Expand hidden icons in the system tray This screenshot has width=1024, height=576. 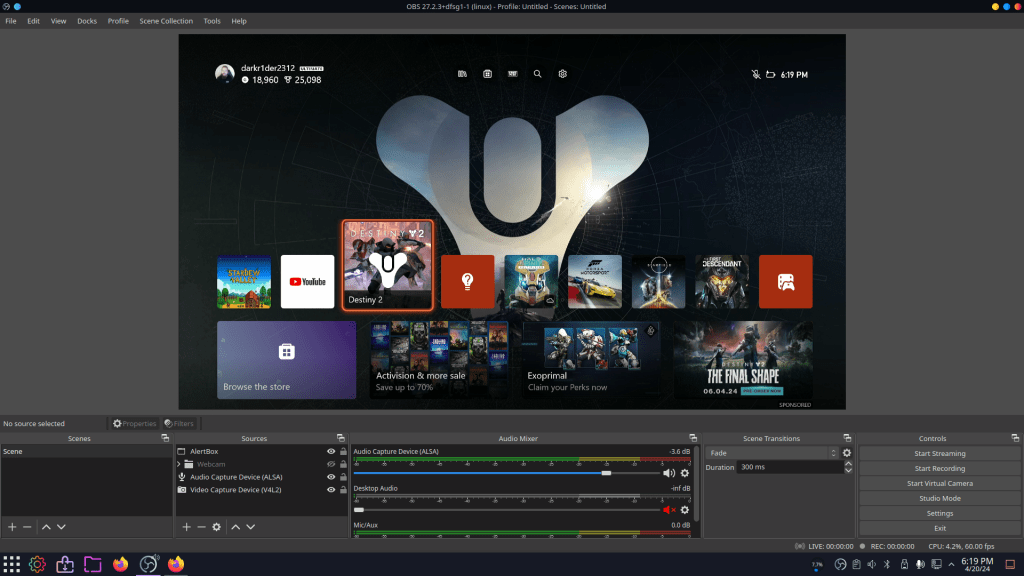951,565
